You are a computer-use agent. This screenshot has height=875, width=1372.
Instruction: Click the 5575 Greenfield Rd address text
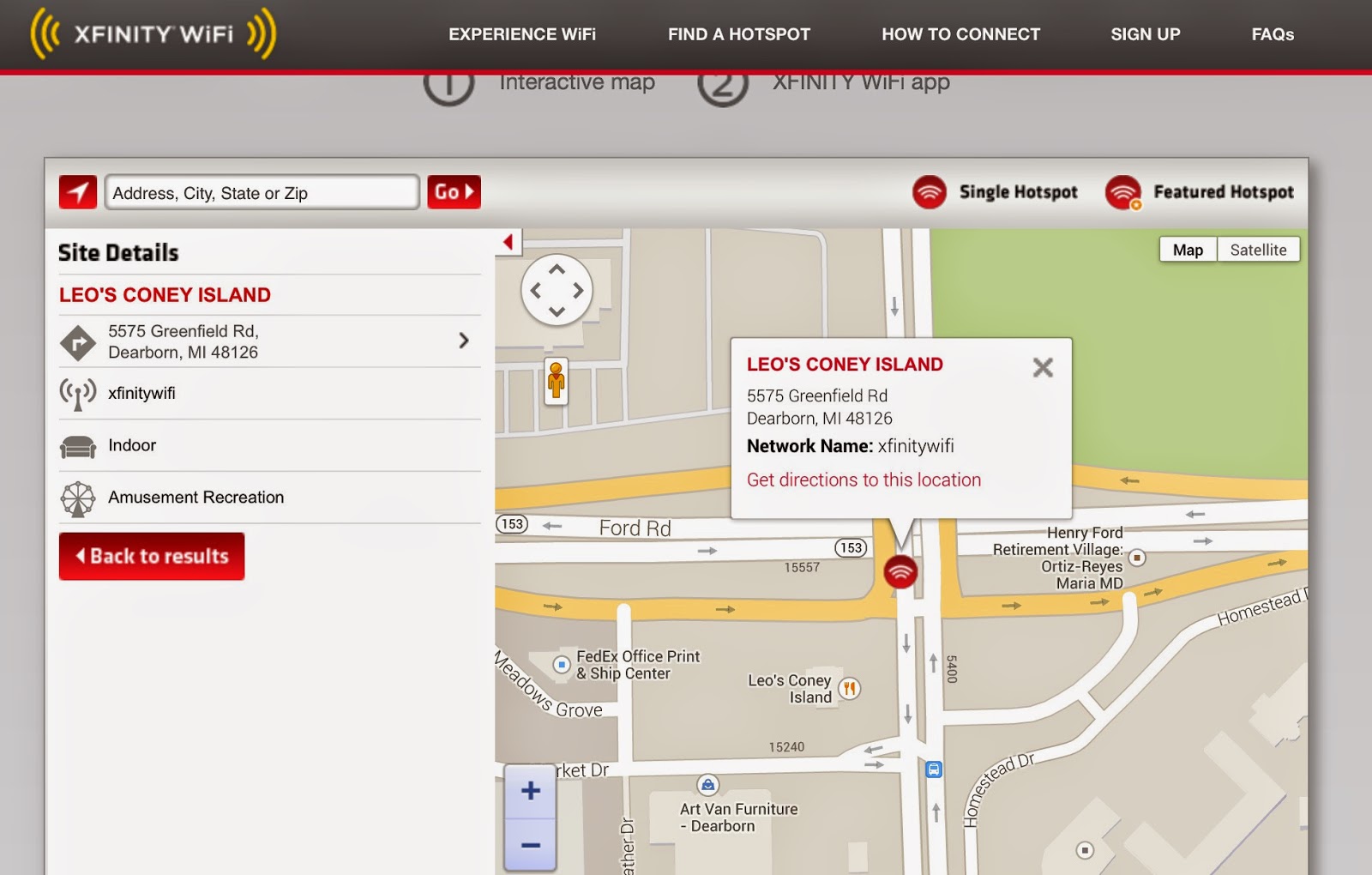pos(183,341)
